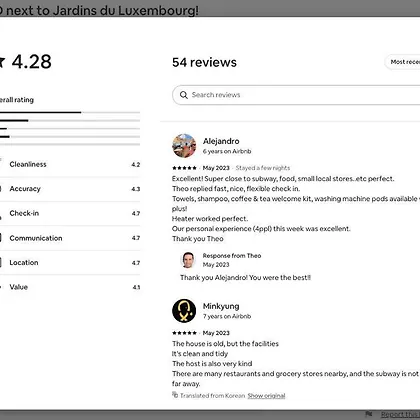Select the Value rating row

[x=70, y=287]
